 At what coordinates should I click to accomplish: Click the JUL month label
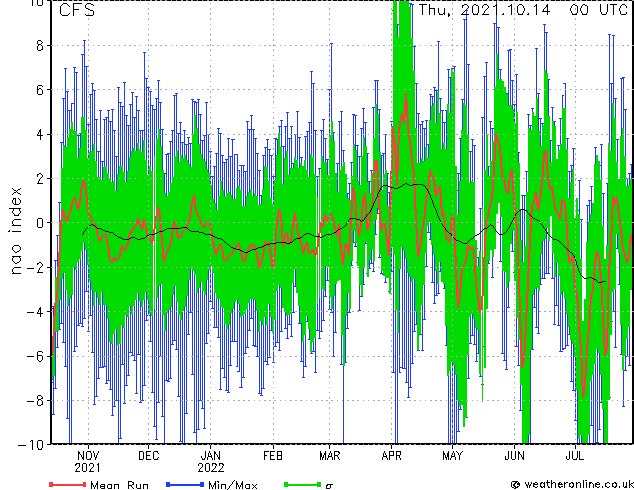point(575,456)
